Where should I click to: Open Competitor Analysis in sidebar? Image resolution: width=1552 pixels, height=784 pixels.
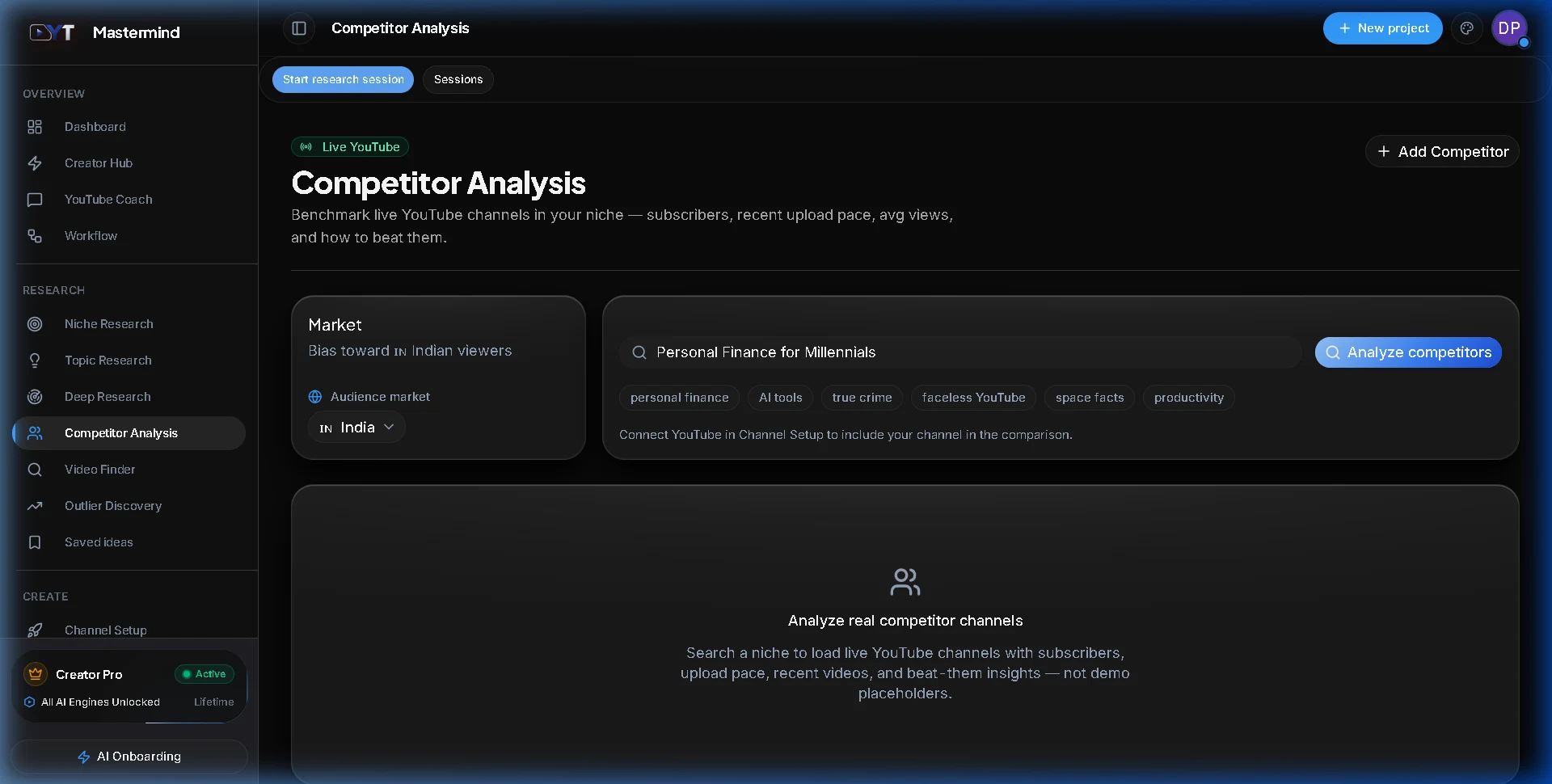129,433
